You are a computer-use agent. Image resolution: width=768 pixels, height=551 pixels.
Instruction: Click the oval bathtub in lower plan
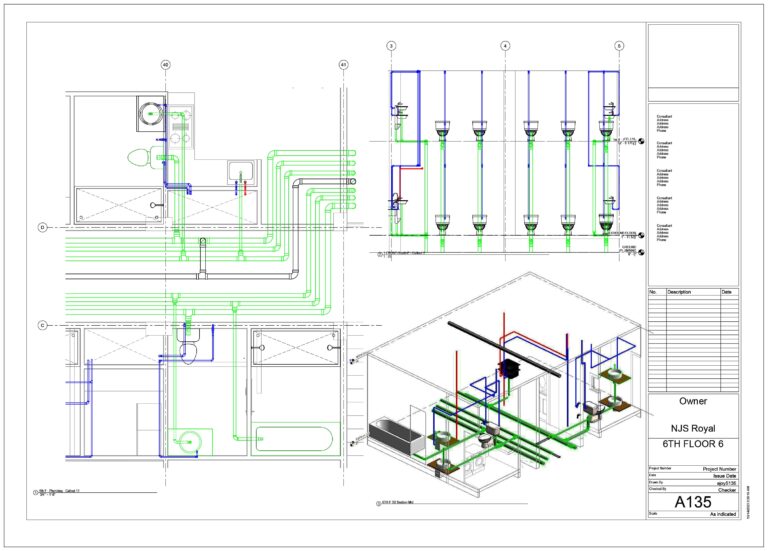294,438
